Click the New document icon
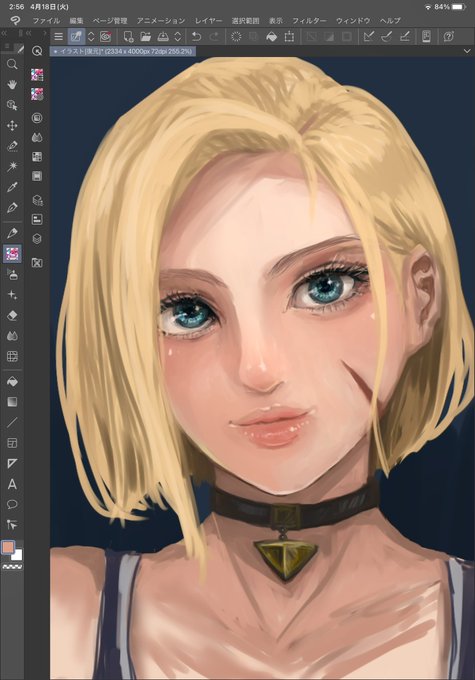 (x=128, y=36)
